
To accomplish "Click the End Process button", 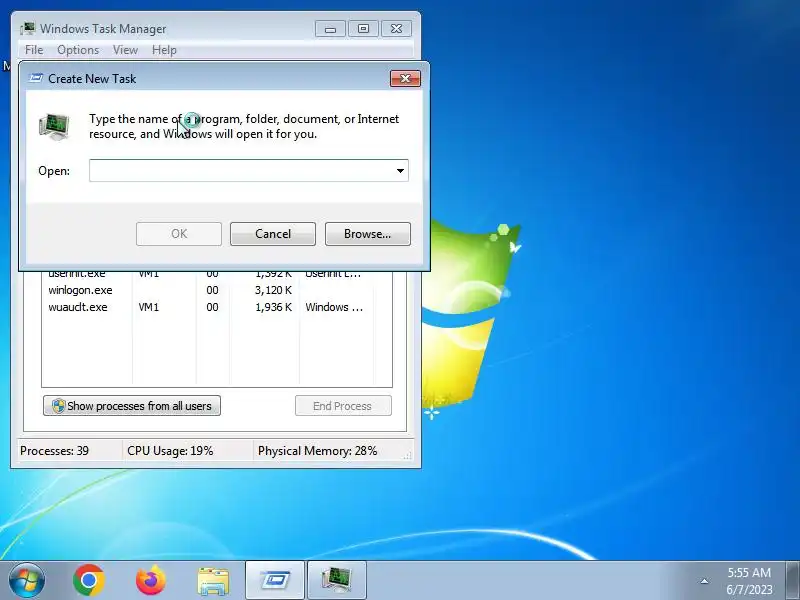I will point(343,406).
